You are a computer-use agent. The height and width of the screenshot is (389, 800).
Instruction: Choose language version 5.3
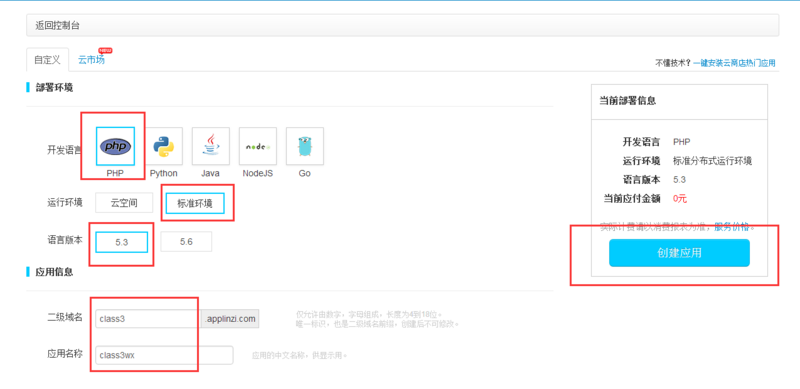point(121,242)
